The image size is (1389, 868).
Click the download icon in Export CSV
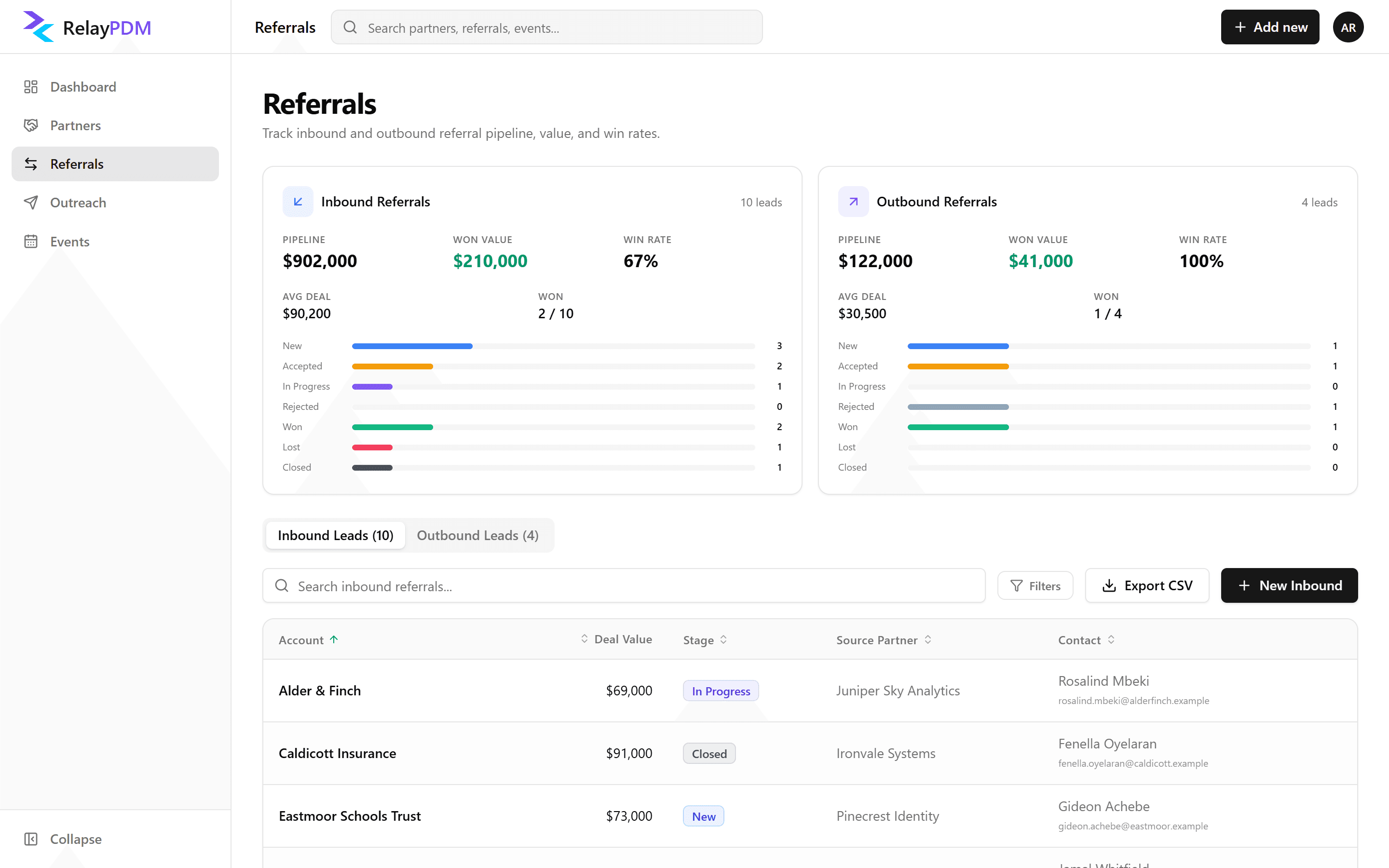(1109, 585)
